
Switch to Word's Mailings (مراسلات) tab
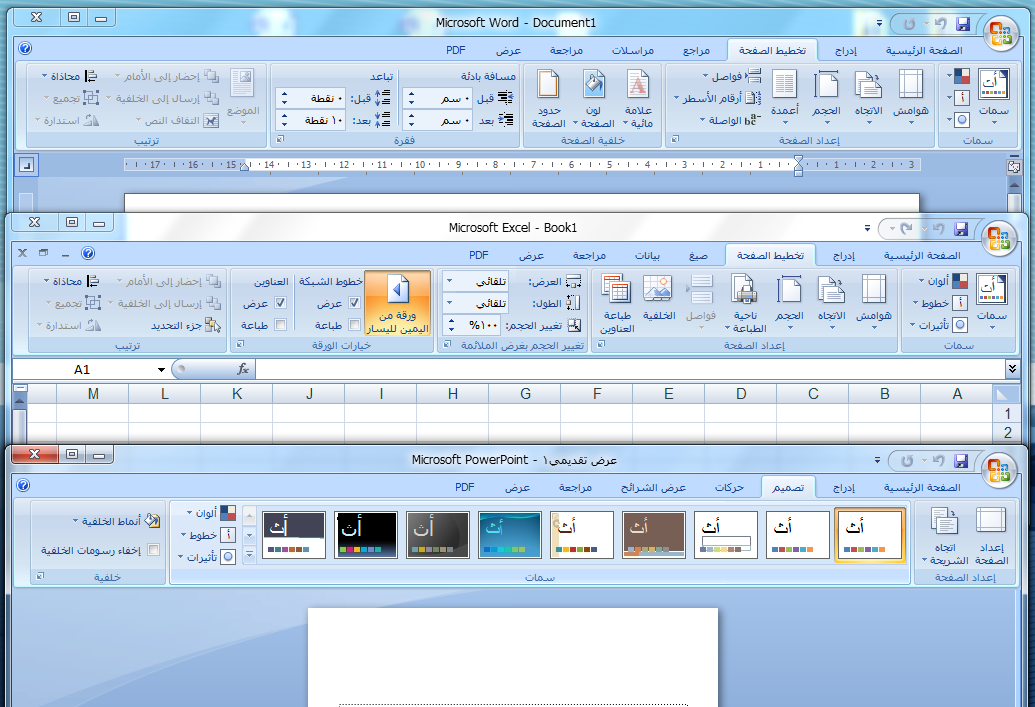click(632, 50)
